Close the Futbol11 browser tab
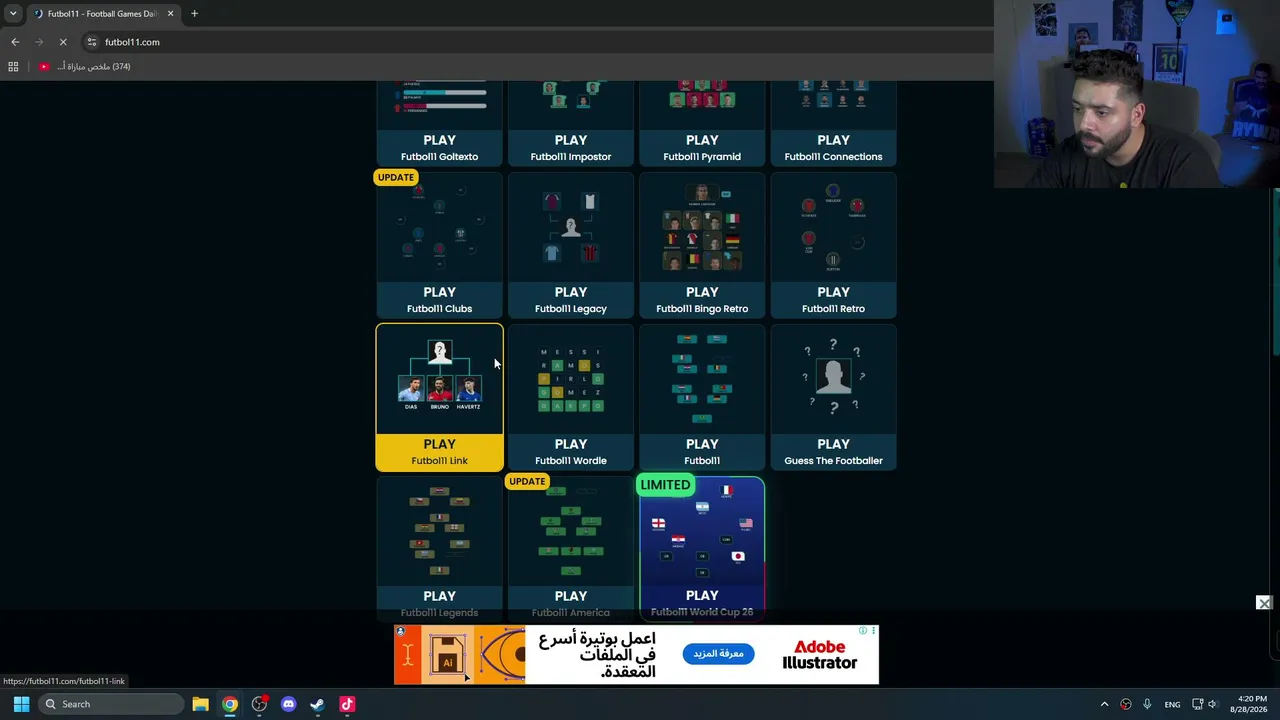 [x=170, y=14]
